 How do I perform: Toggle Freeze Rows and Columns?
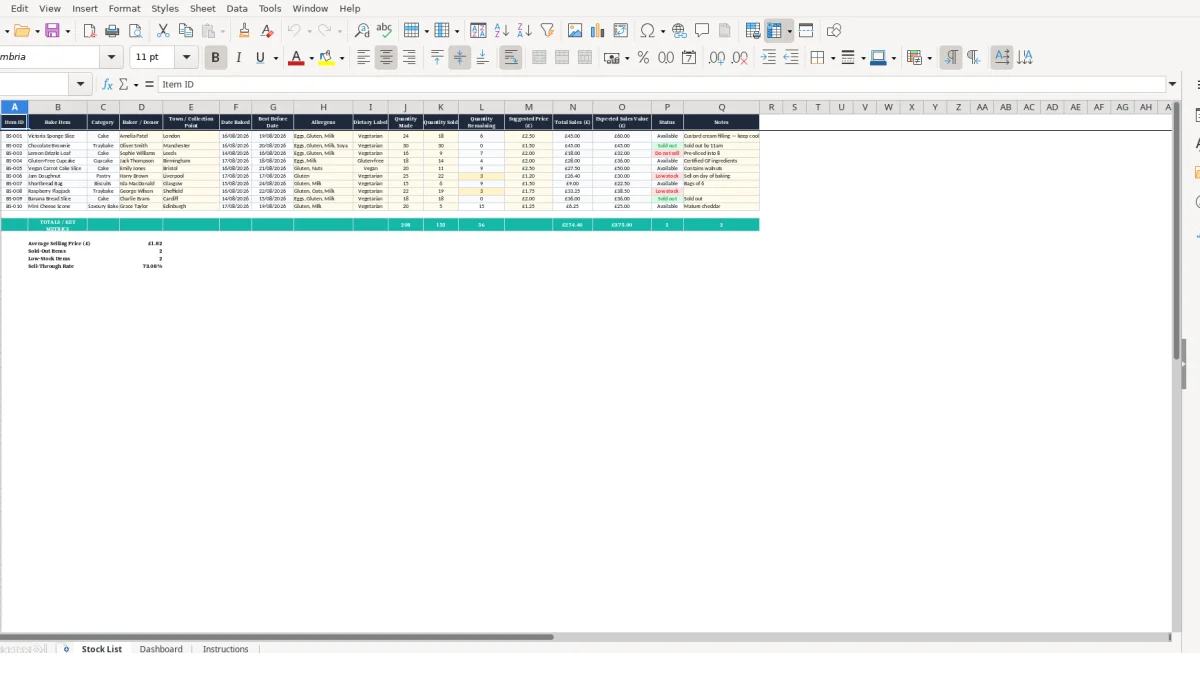coord(775,31)
